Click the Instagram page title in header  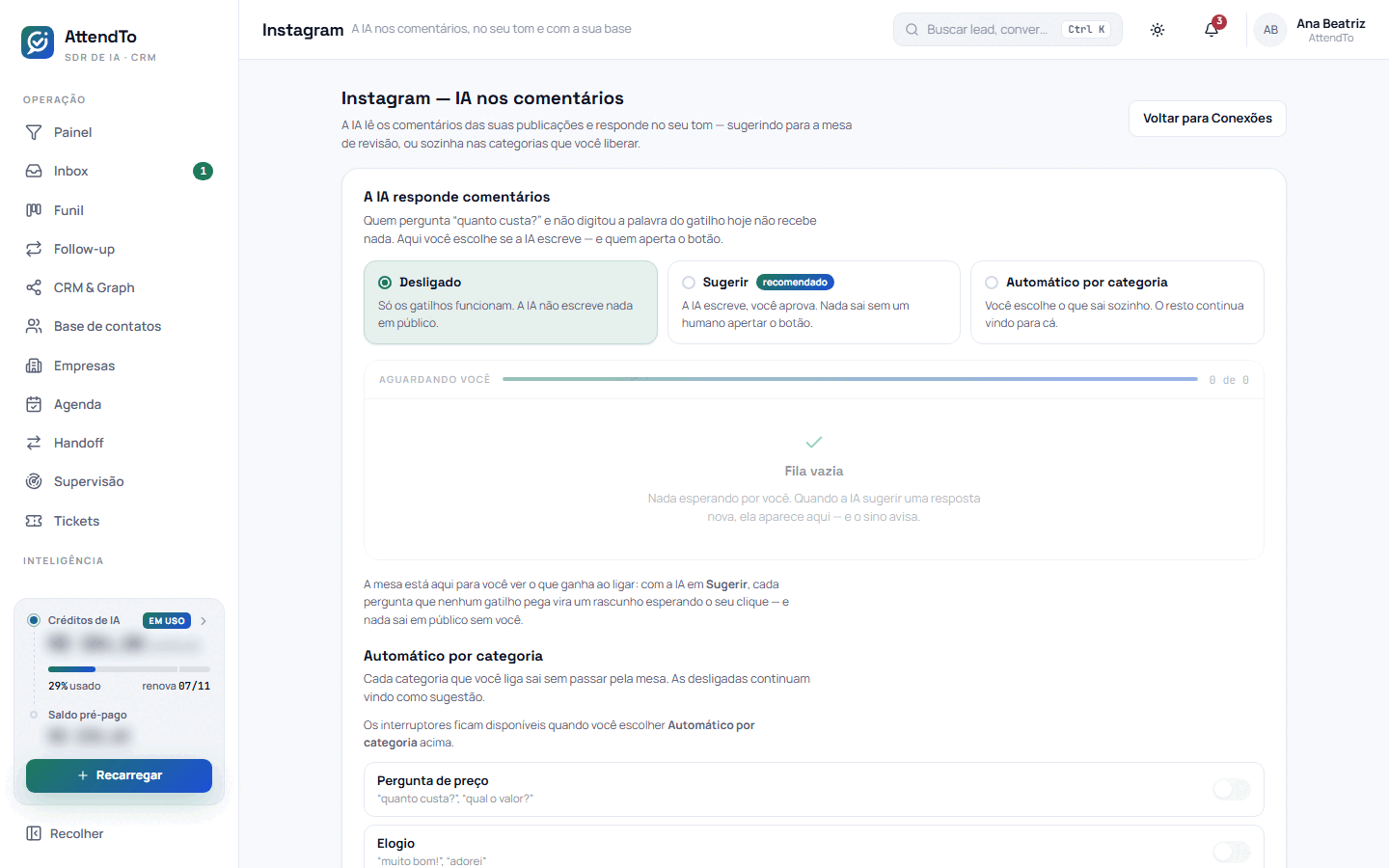(x=303, y=30)
